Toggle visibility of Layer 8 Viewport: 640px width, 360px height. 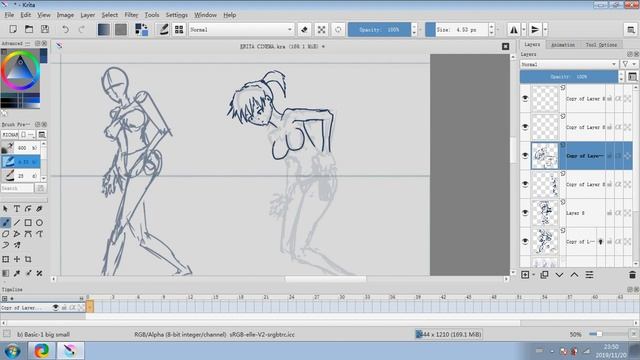click(525, 213)
